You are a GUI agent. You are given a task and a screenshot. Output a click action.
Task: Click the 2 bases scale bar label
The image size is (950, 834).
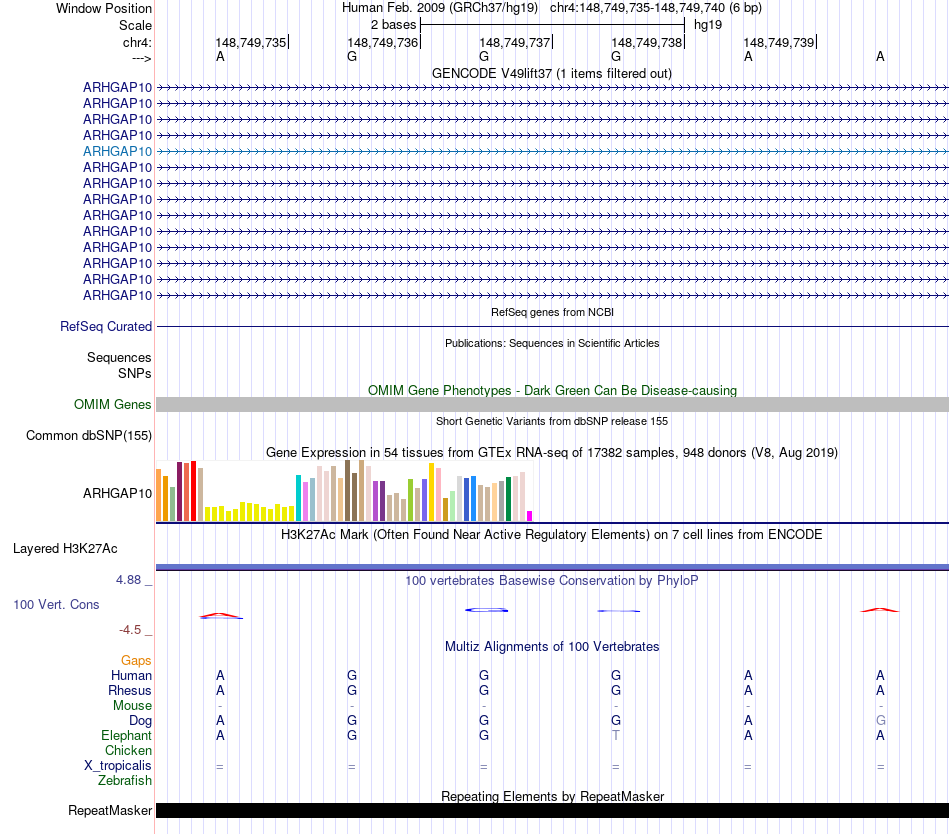click(393, 25)
